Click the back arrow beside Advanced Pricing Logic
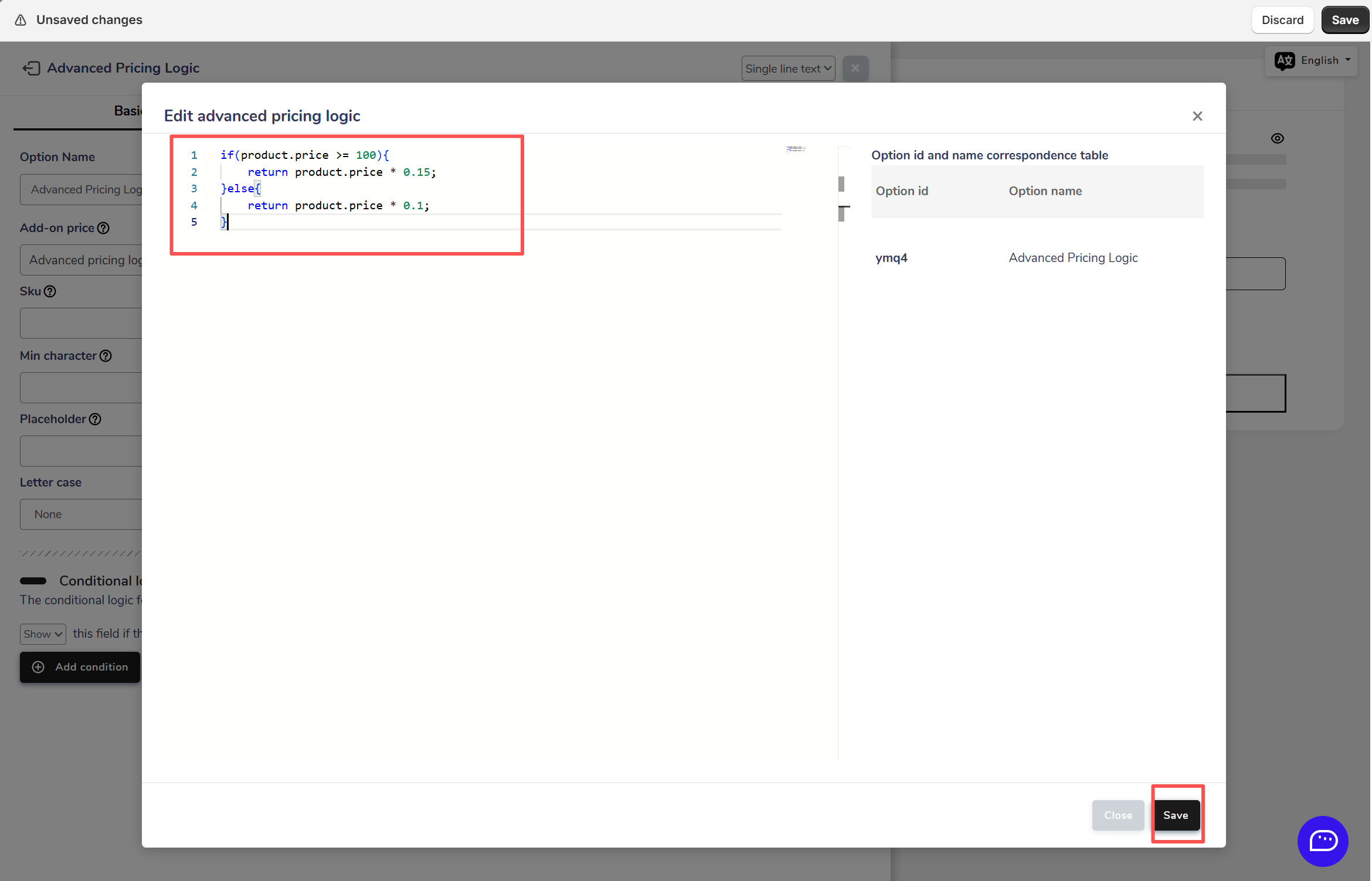The width and height of the screenshot is (1372, 881). (31, 69)
